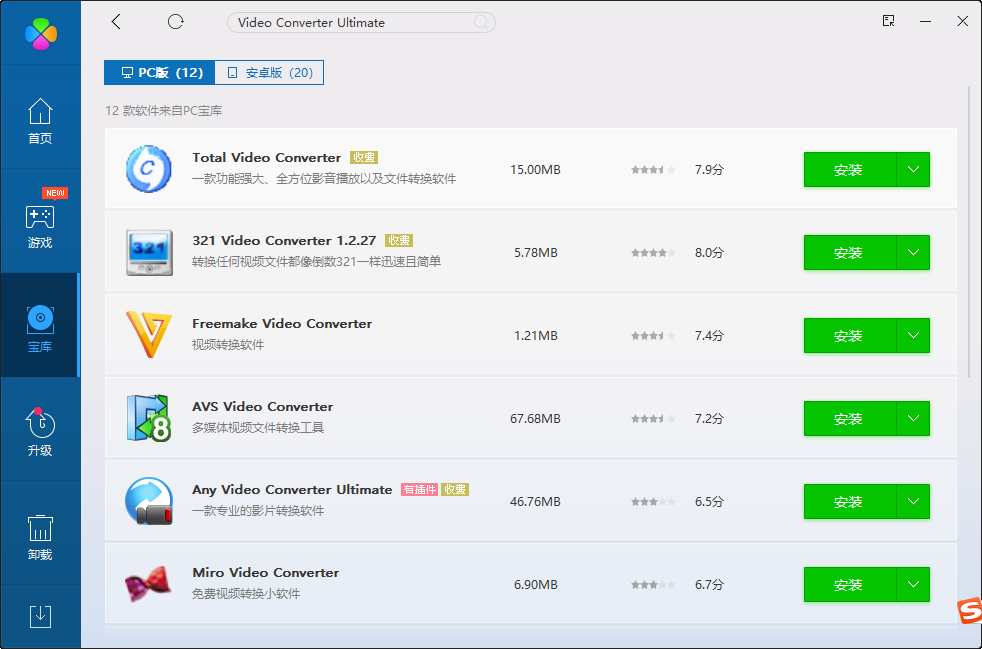Click the 15.00MB size text

tap(535, 170)
